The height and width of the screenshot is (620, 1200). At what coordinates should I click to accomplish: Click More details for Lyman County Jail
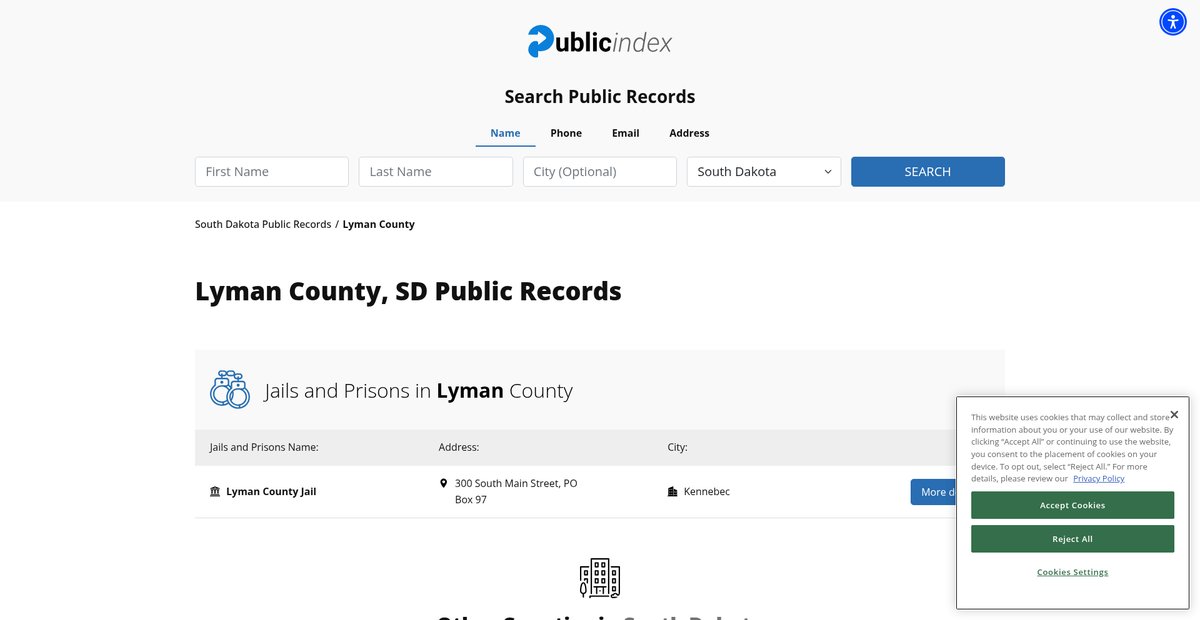[x=933, y=492]
